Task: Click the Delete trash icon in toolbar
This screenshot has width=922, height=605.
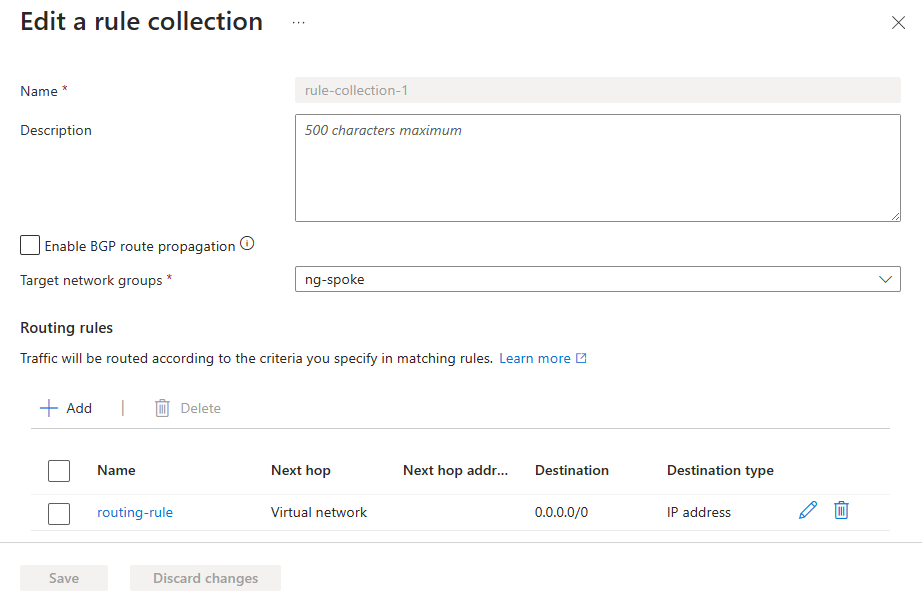Action: (162, 407)
